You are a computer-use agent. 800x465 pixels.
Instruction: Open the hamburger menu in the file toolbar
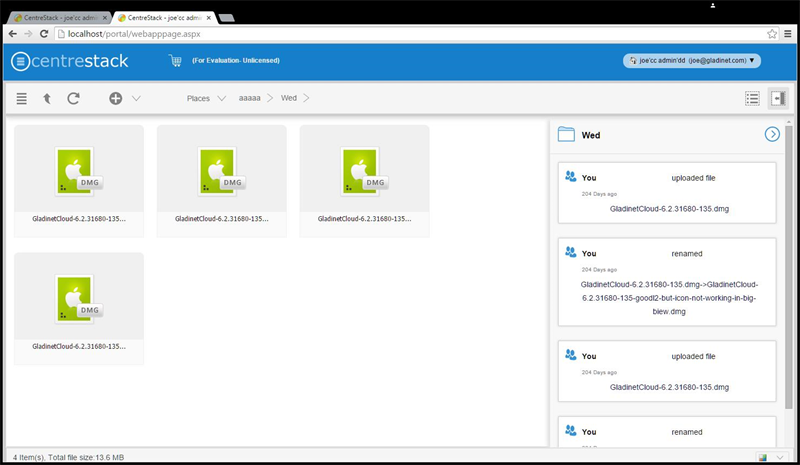click(x=21, y=99)
